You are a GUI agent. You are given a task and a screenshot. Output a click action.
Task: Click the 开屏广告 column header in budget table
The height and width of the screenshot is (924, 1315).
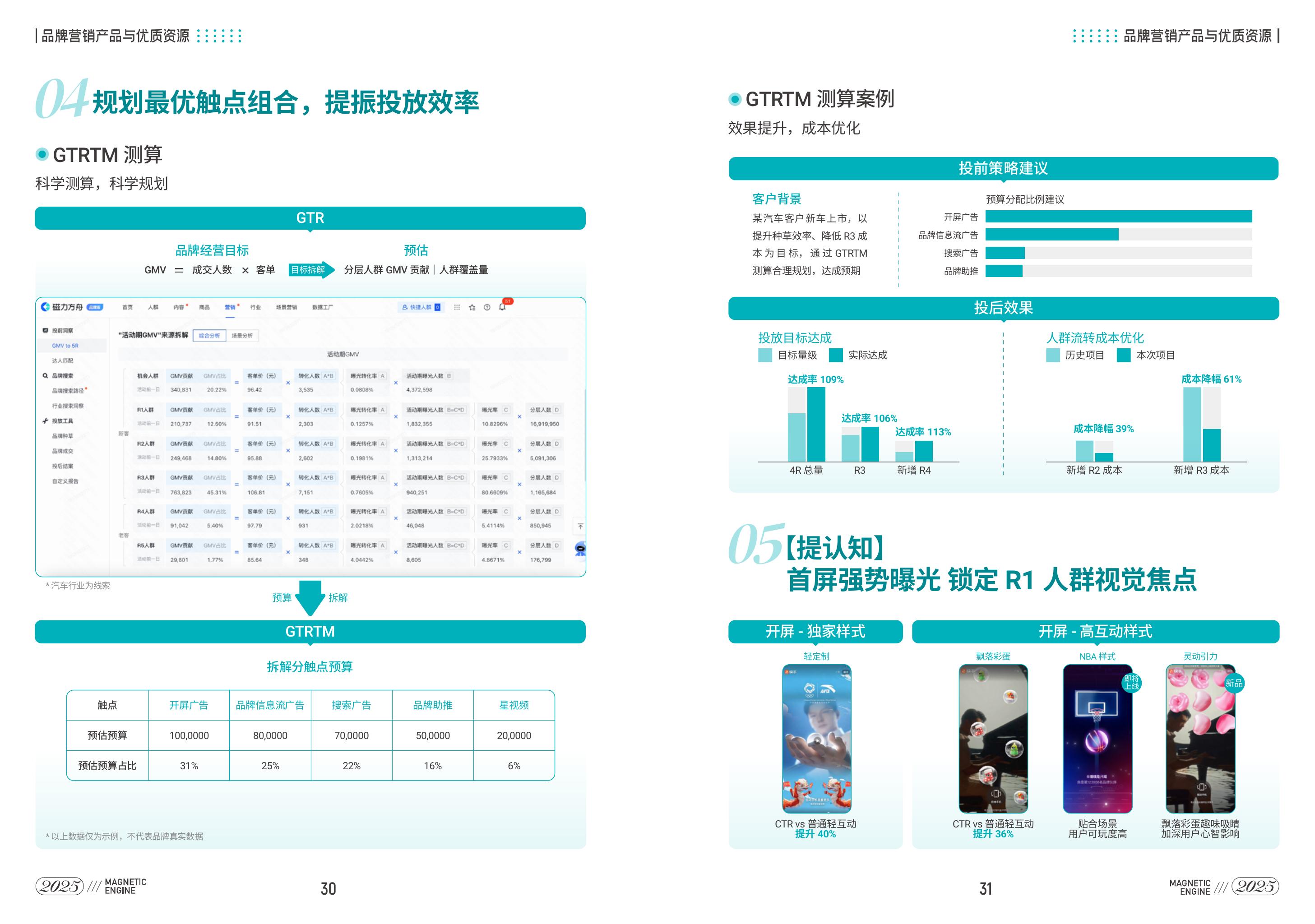pyautogui.click(x=189, y=705)
